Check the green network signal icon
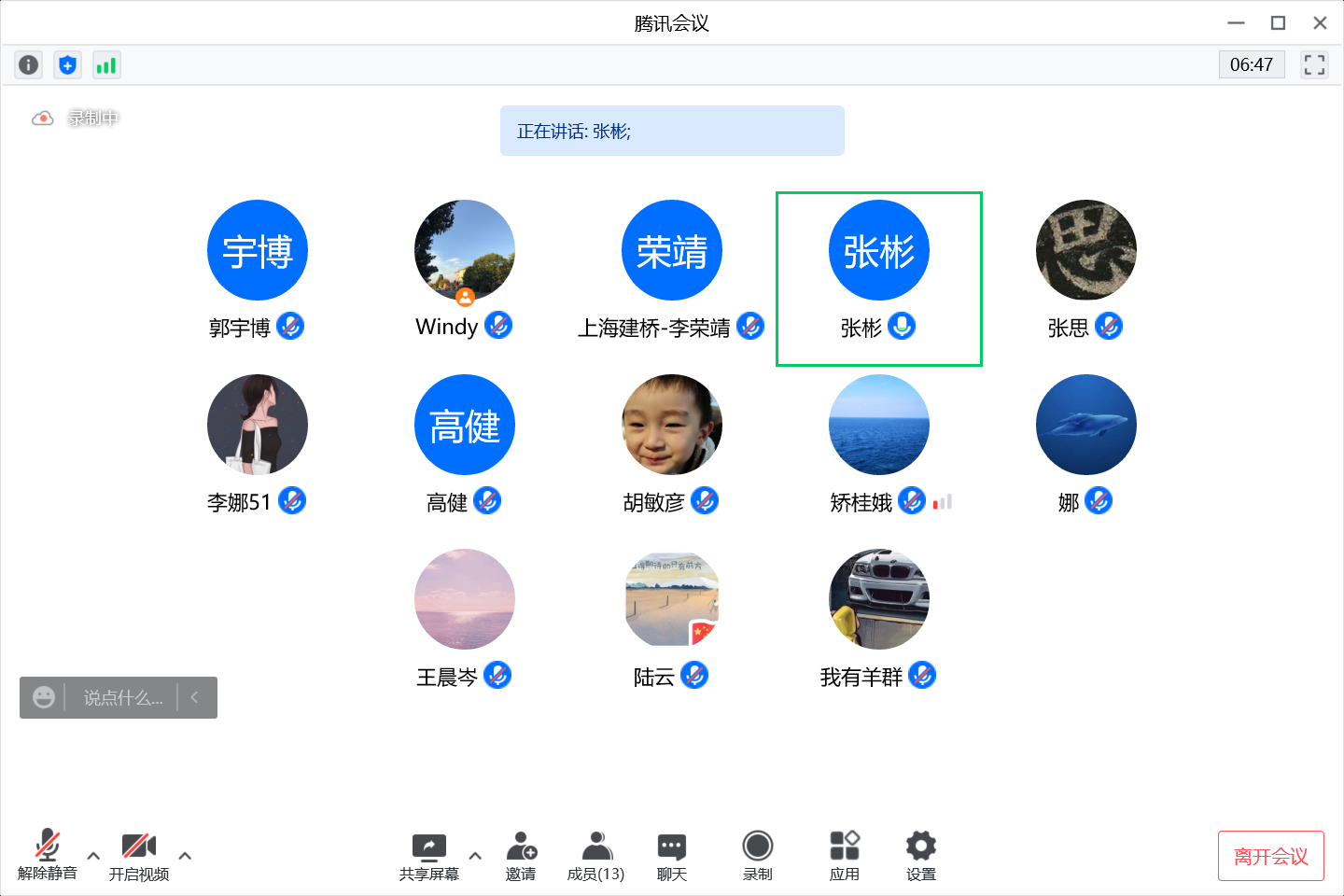Screen dimensions: 1344x896 coord(106,64)
